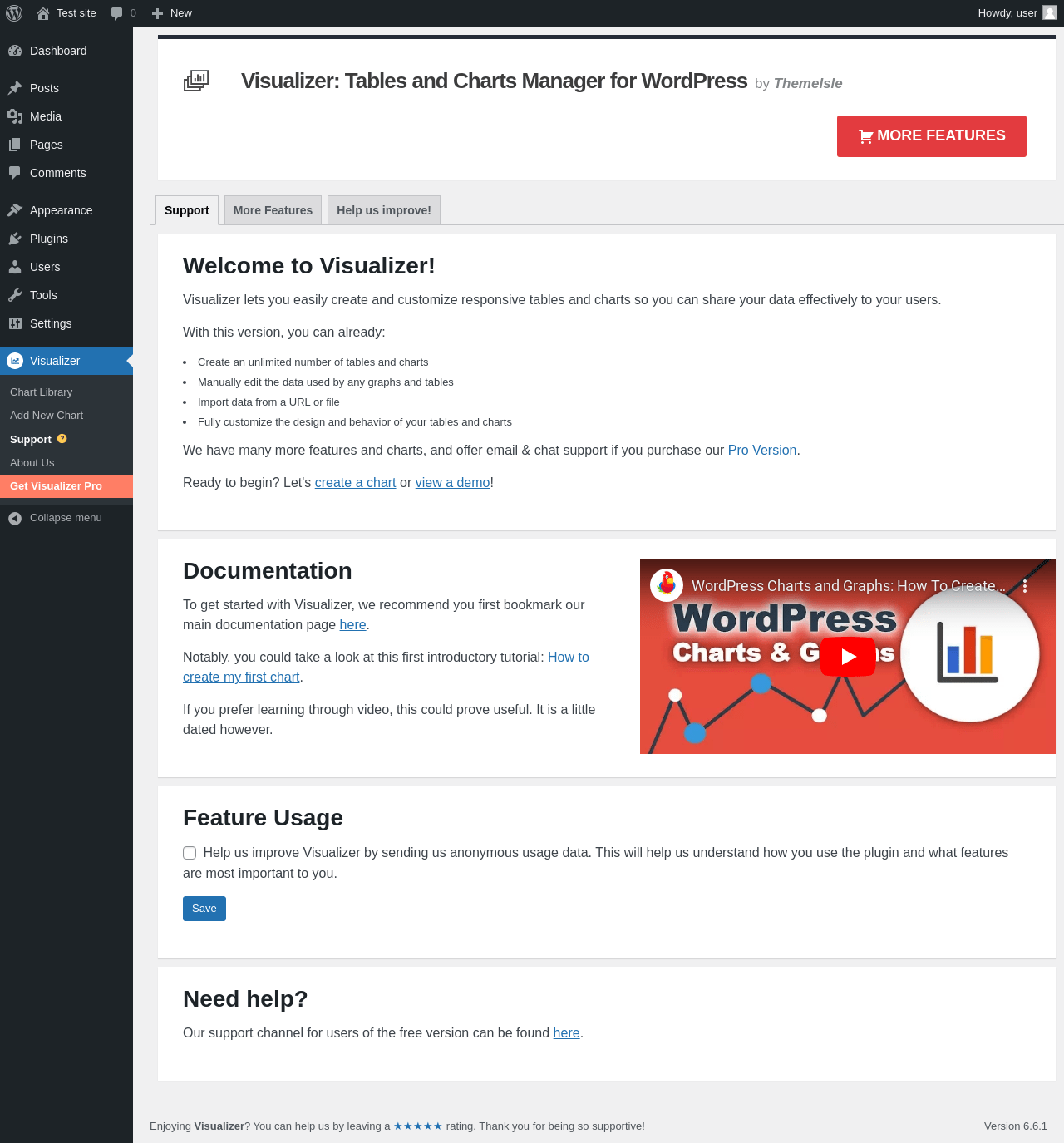
Task: Open the Media menu label
Action: 46,116
